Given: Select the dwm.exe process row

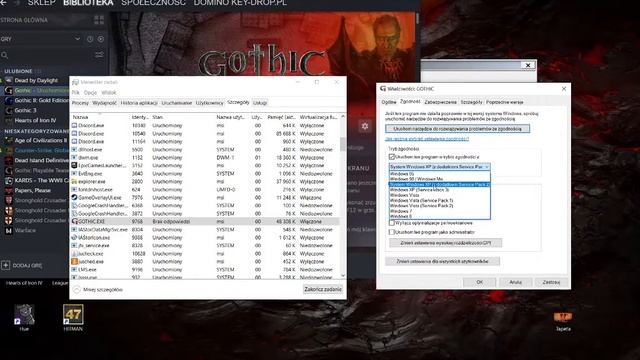Looking at the screenshot, I should (205, 158).
